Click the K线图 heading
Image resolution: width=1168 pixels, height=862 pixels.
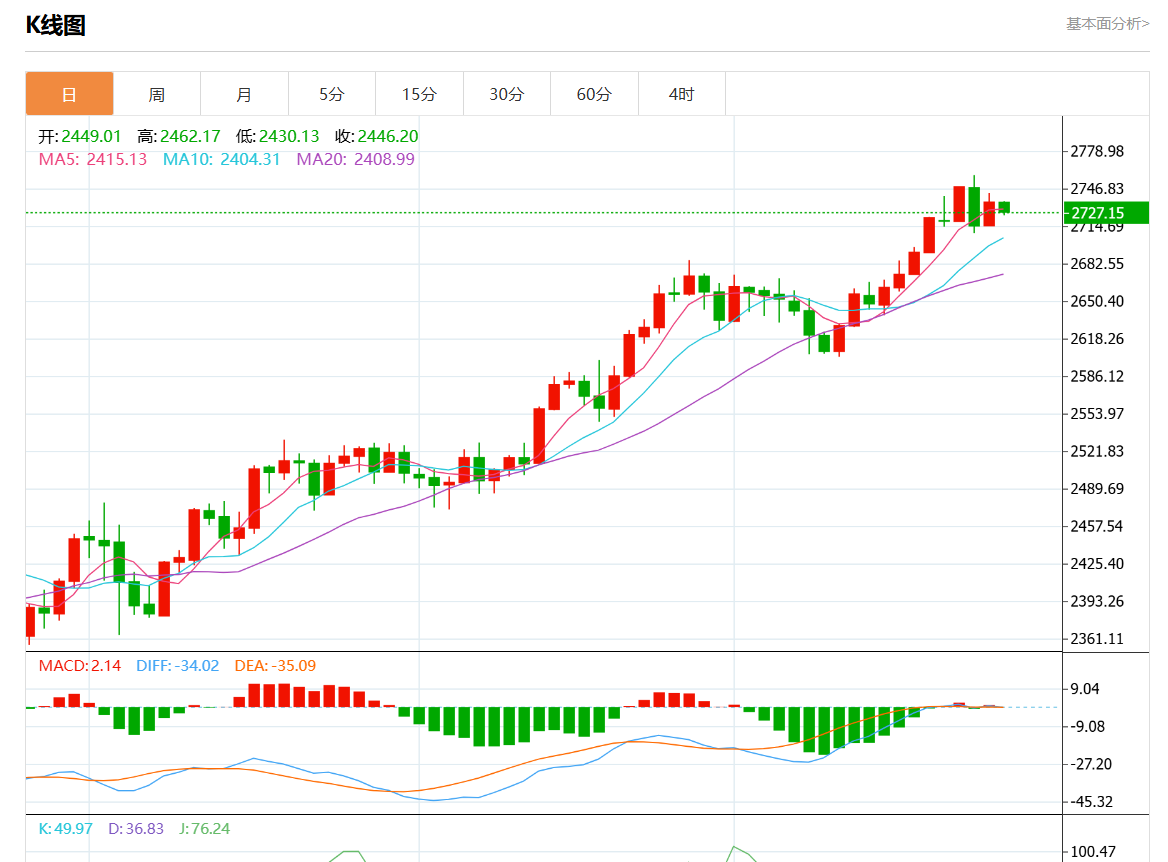coord(56,25)
